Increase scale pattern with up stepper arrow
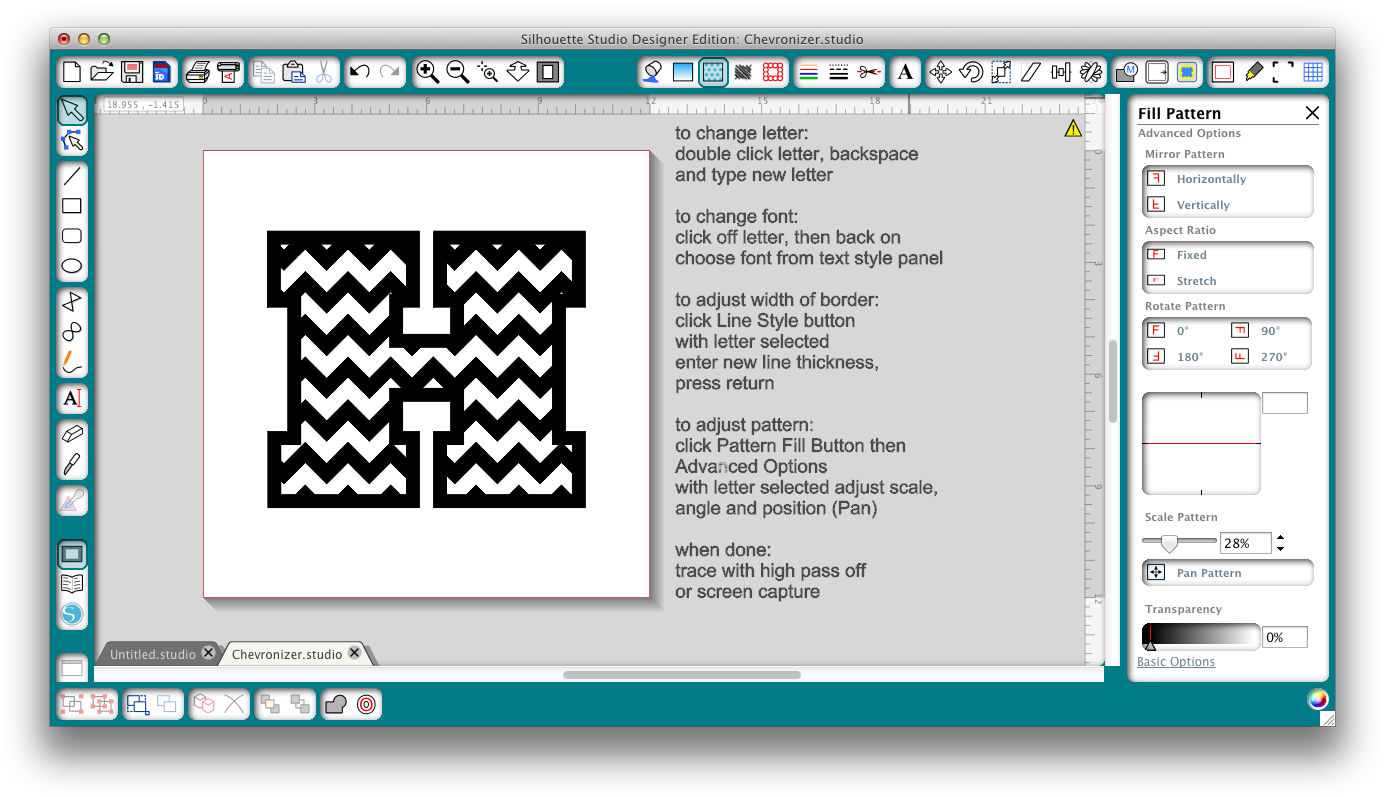This screenshot has height=797, width=1384. pos(1281,538)
